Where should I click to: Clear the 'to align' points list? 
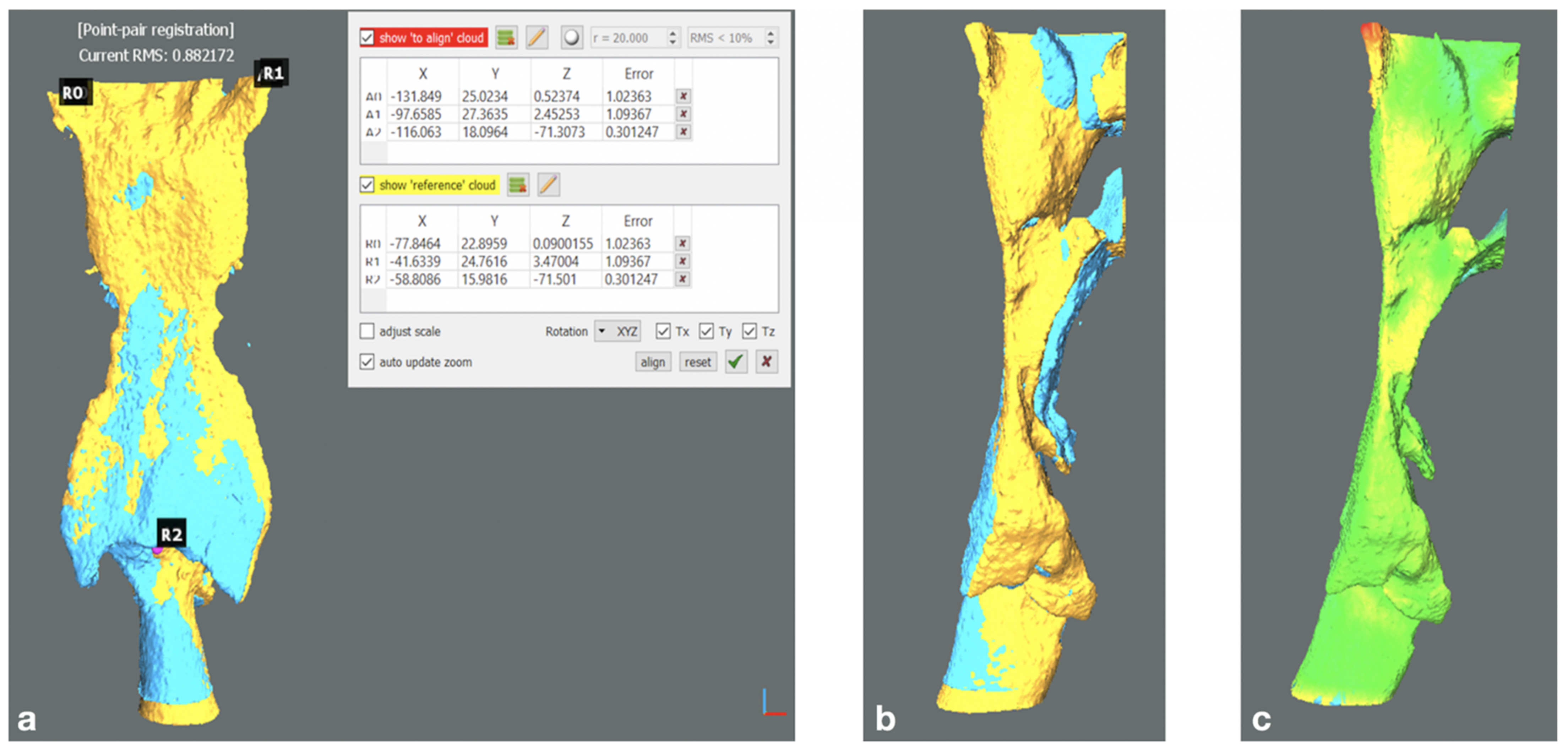(x=506, y=38)
